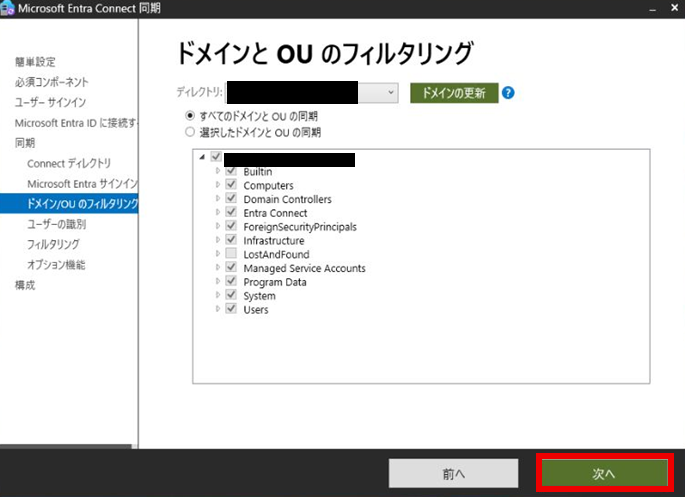
Task: Click the Microsoft Entra Connect title bar icon
Action: tap(9, 9)
